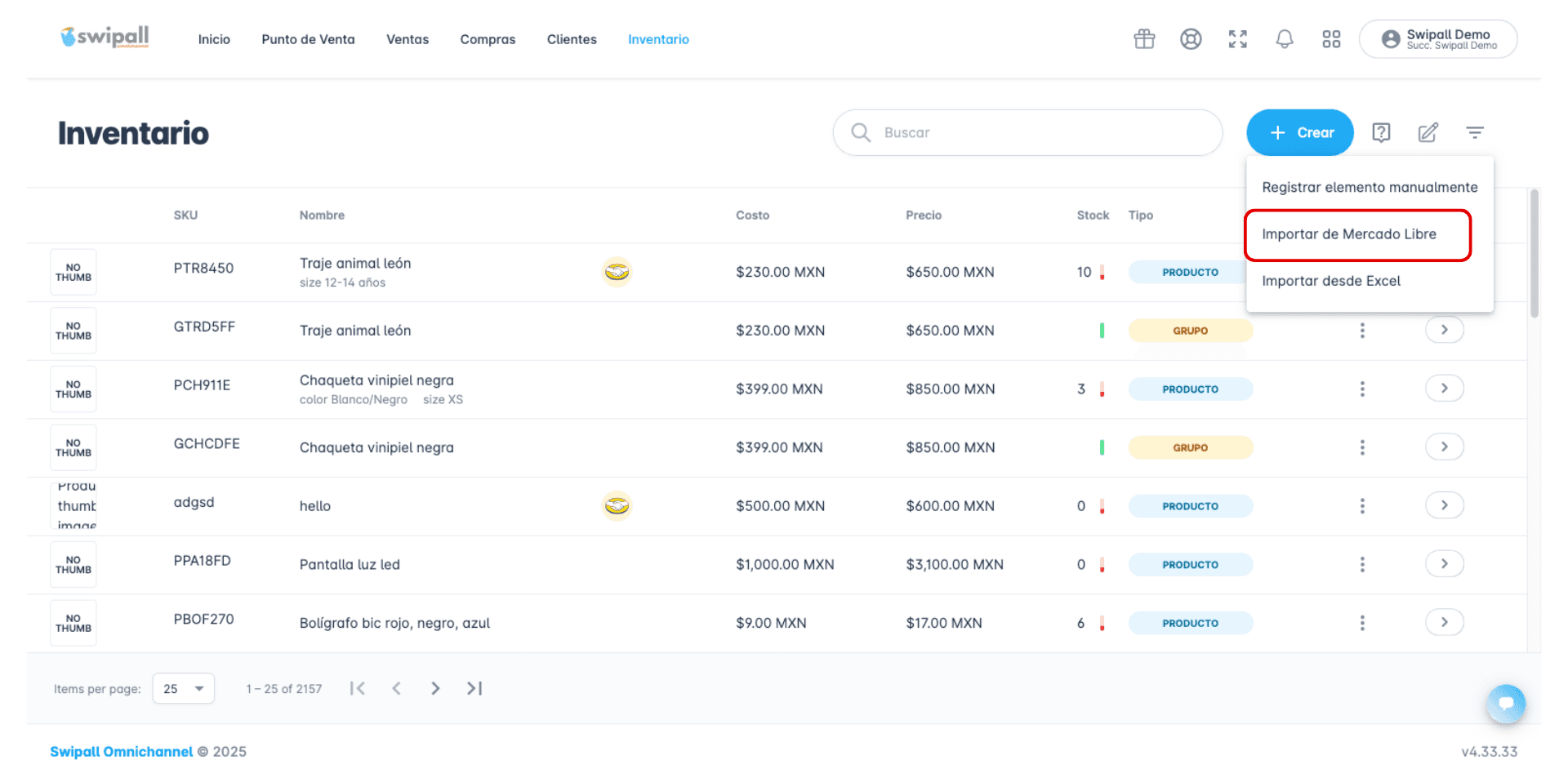This screenshot has width=1568, height=778.
Task: Open three-dot menu for PCH911E row
Action: pos(1362,389)
